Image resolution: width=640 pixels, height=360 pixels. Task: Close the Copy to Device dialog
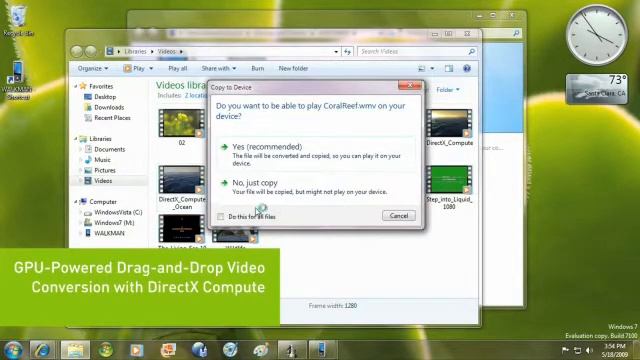(410, 85)
